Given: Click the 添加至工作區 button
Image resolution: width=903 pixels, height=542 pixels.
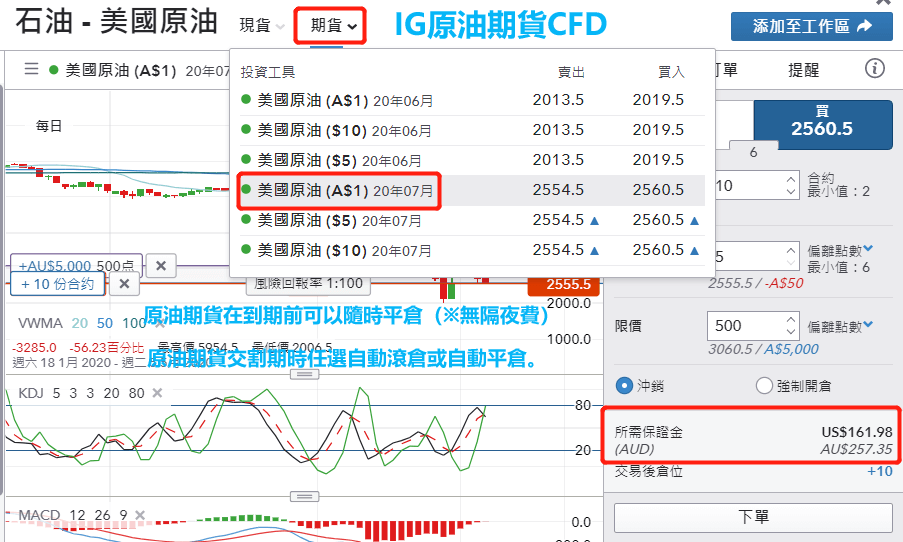Looking at the screenshot, I should click(x=811, y=26).
